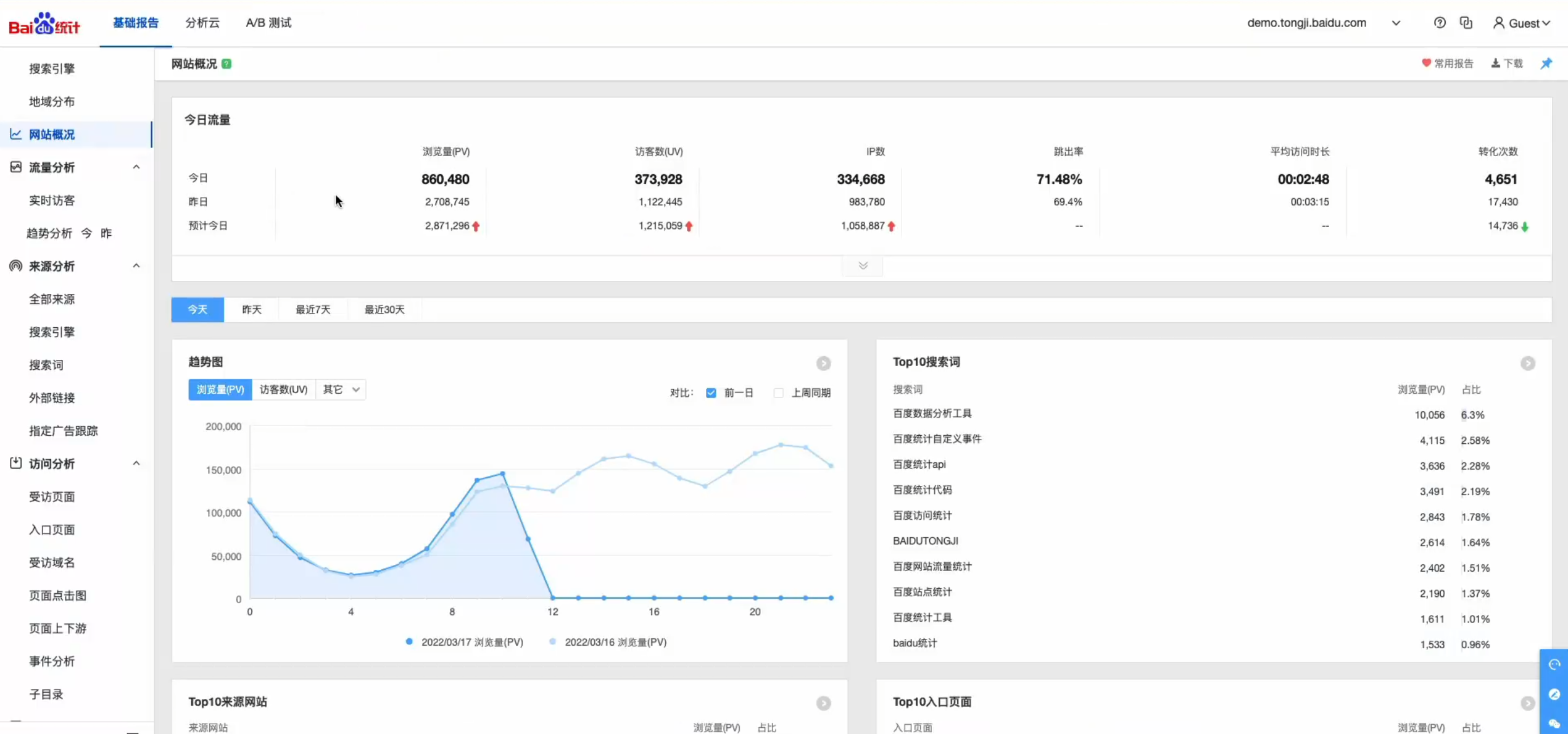Click the download icon next to 下载
The width and height of the screenshot is (1568, 734).
[x=1495, y=63]
